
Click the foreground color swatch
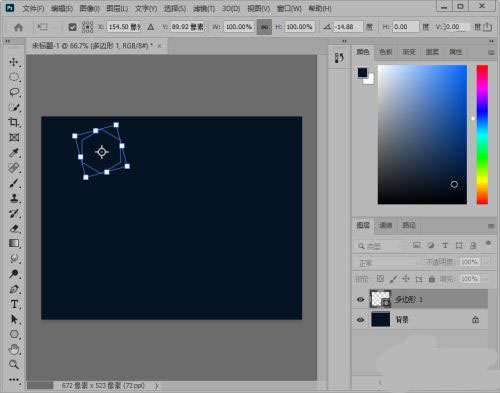(x=362, y=72)
